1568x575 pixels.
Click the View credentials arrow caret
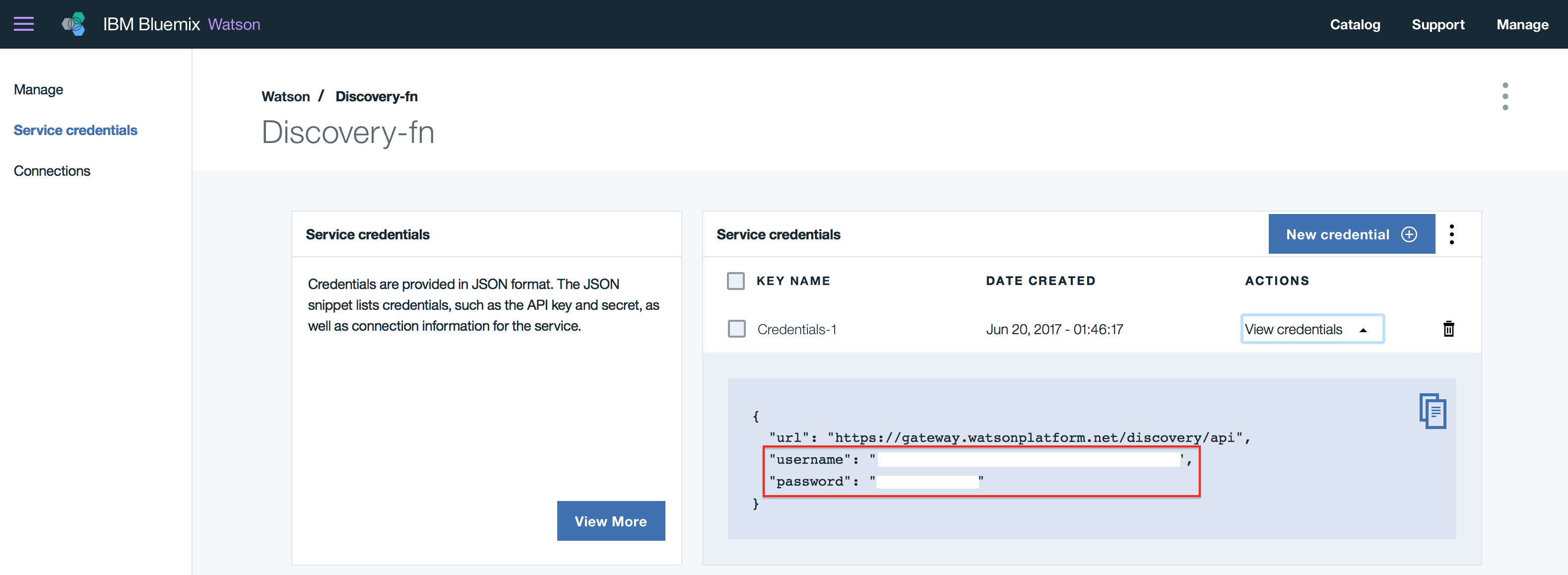(x=1363, y=330)
